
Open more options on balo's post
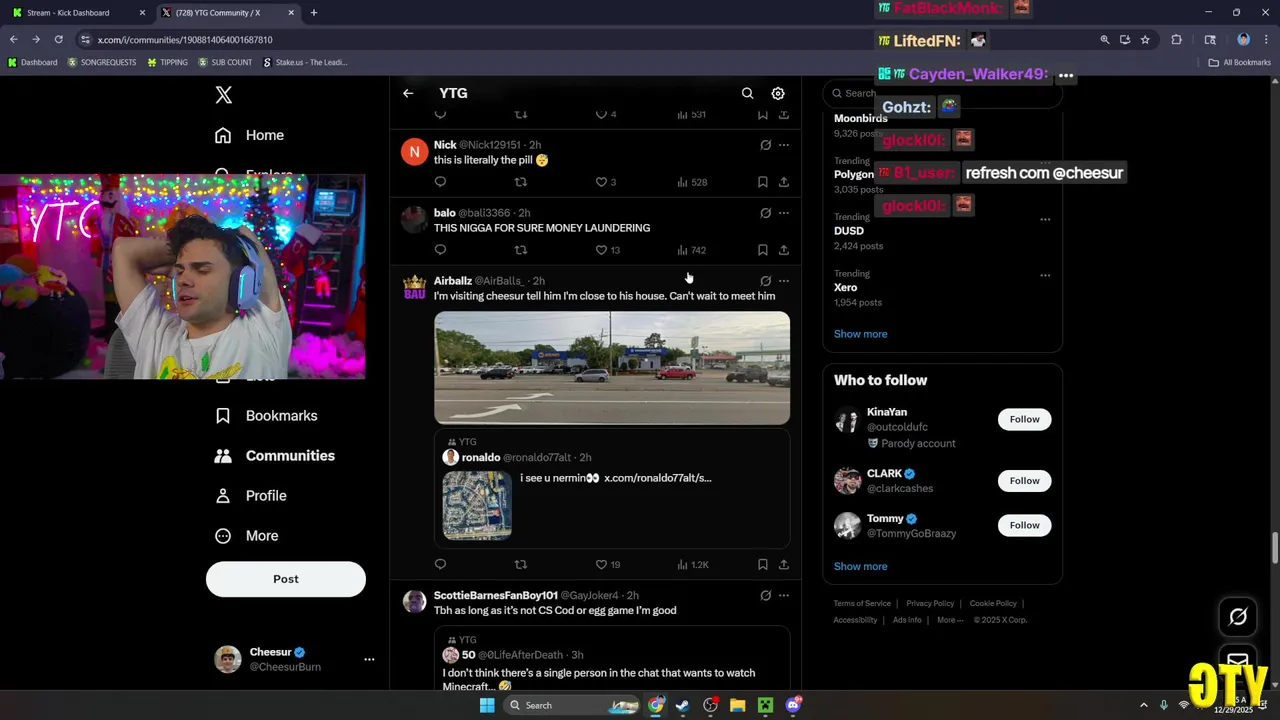tap(784, 213)
